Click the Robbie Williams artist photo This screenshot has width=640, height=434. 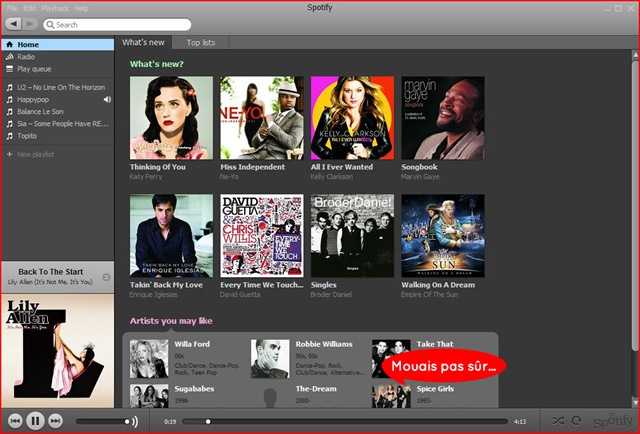coord(270,358)
